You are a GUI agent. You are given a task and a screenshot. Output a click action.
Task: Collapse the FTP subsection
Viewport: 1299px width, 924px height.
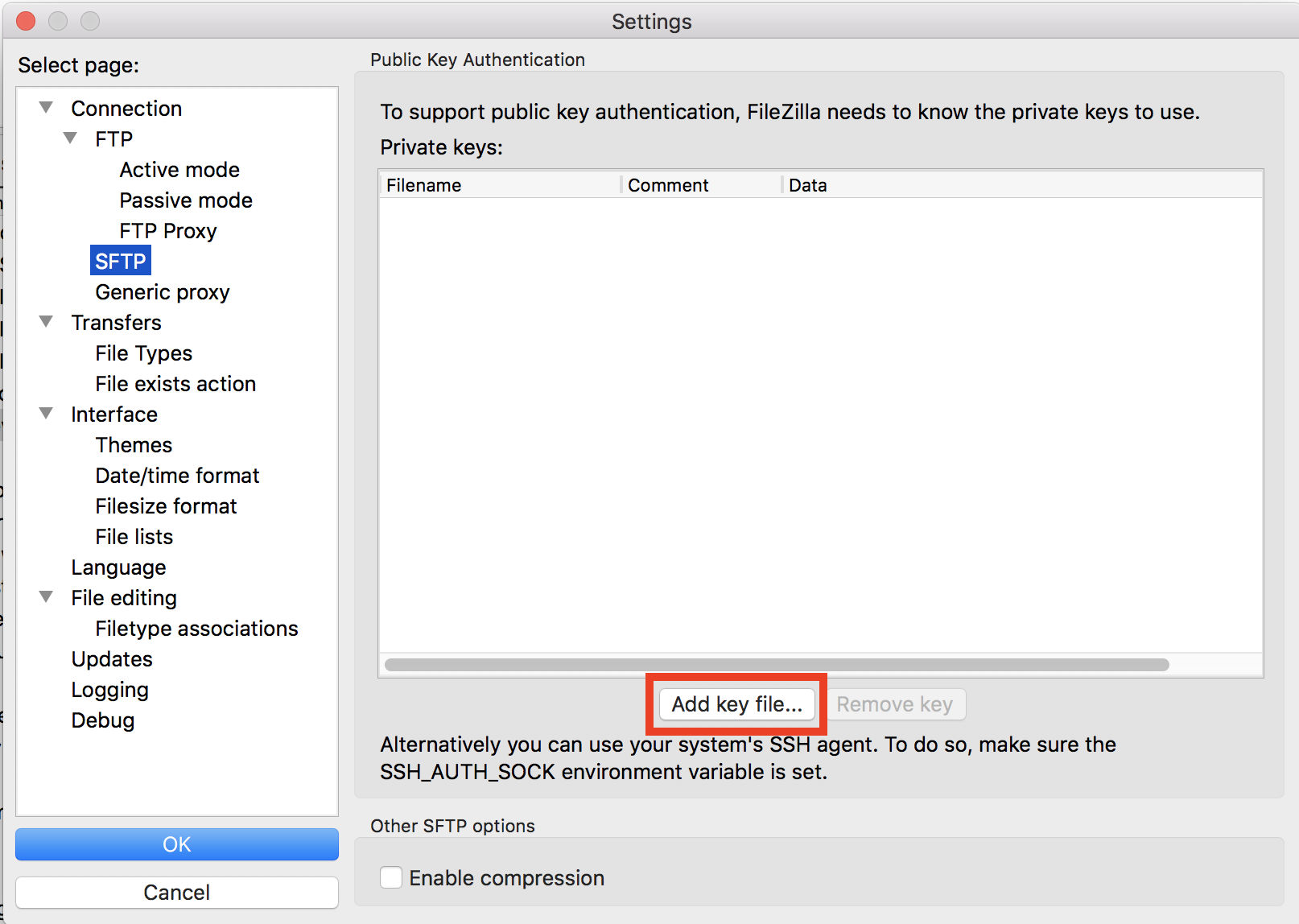coord(69,138)
